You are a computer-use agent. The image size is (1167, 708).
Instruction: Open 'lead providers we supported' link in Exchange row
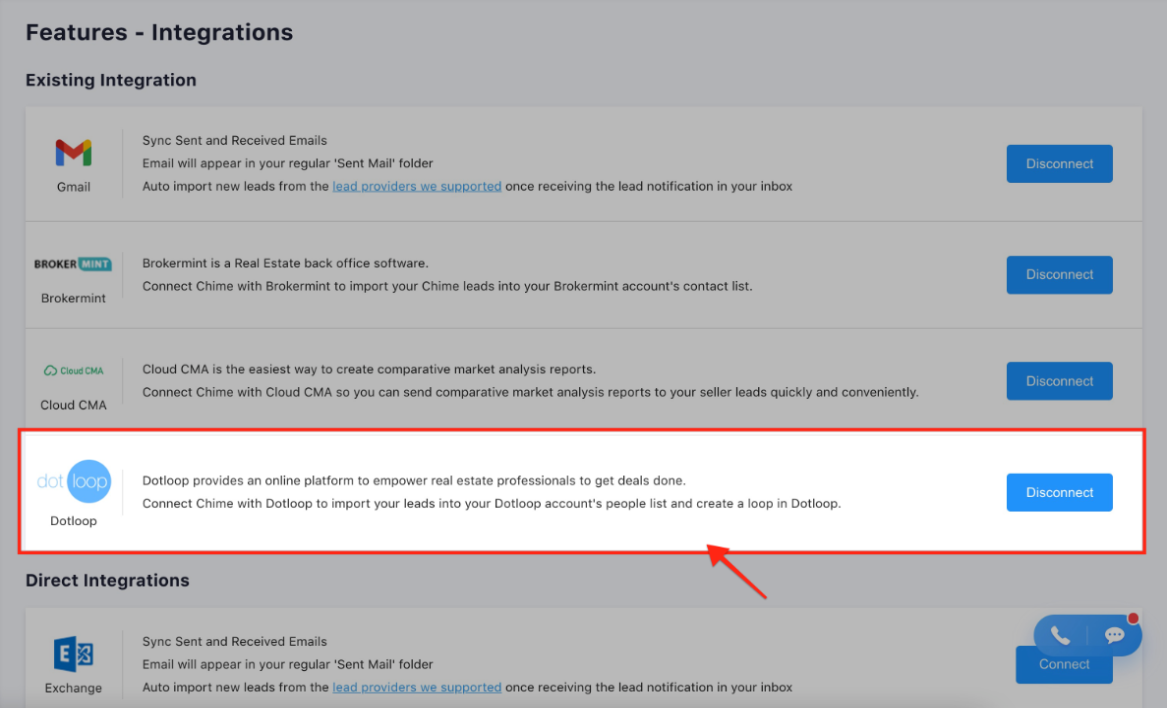[416, 687]
